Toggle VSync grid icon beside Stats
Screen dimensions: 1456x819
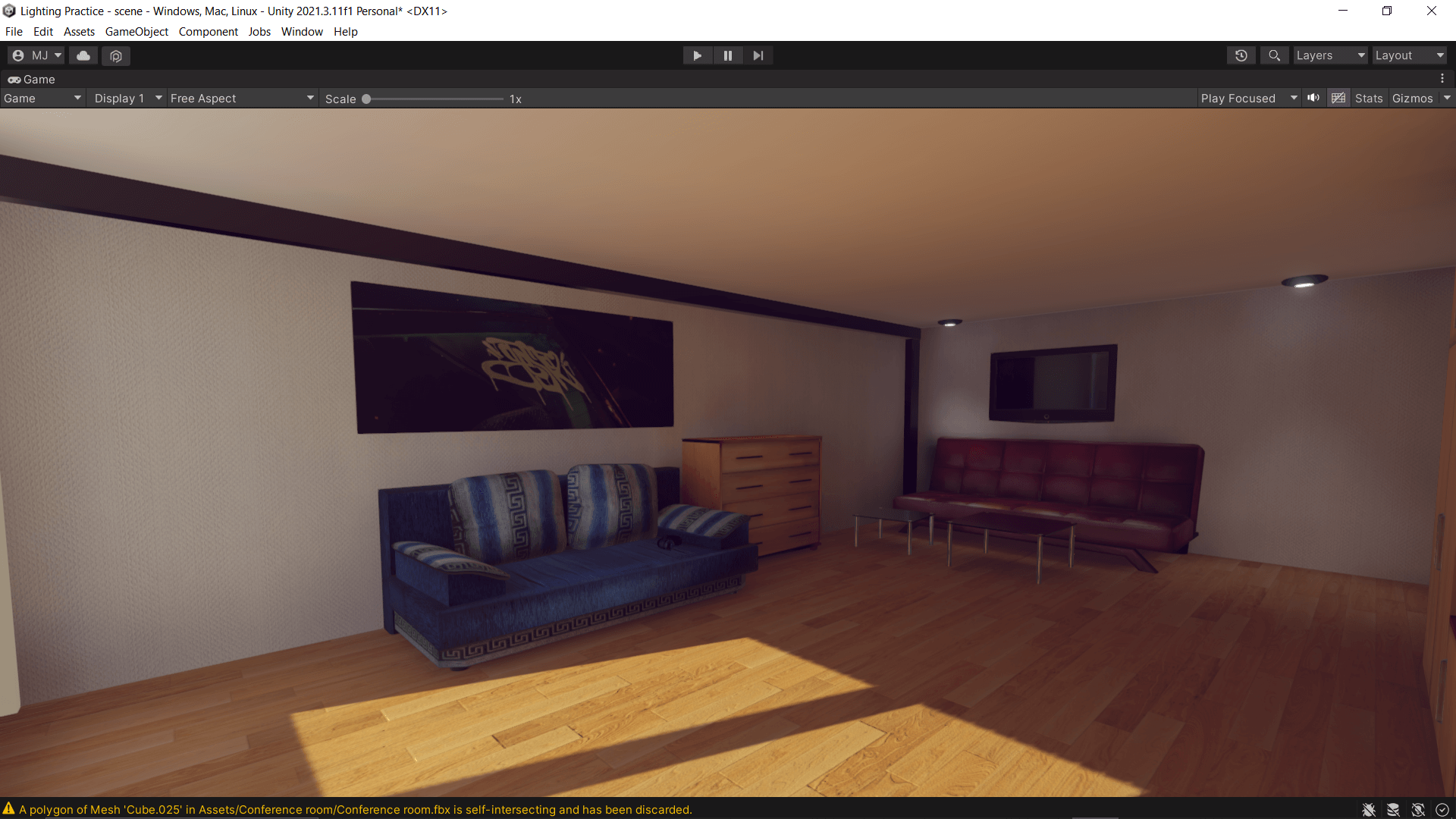click(1338, 98)
